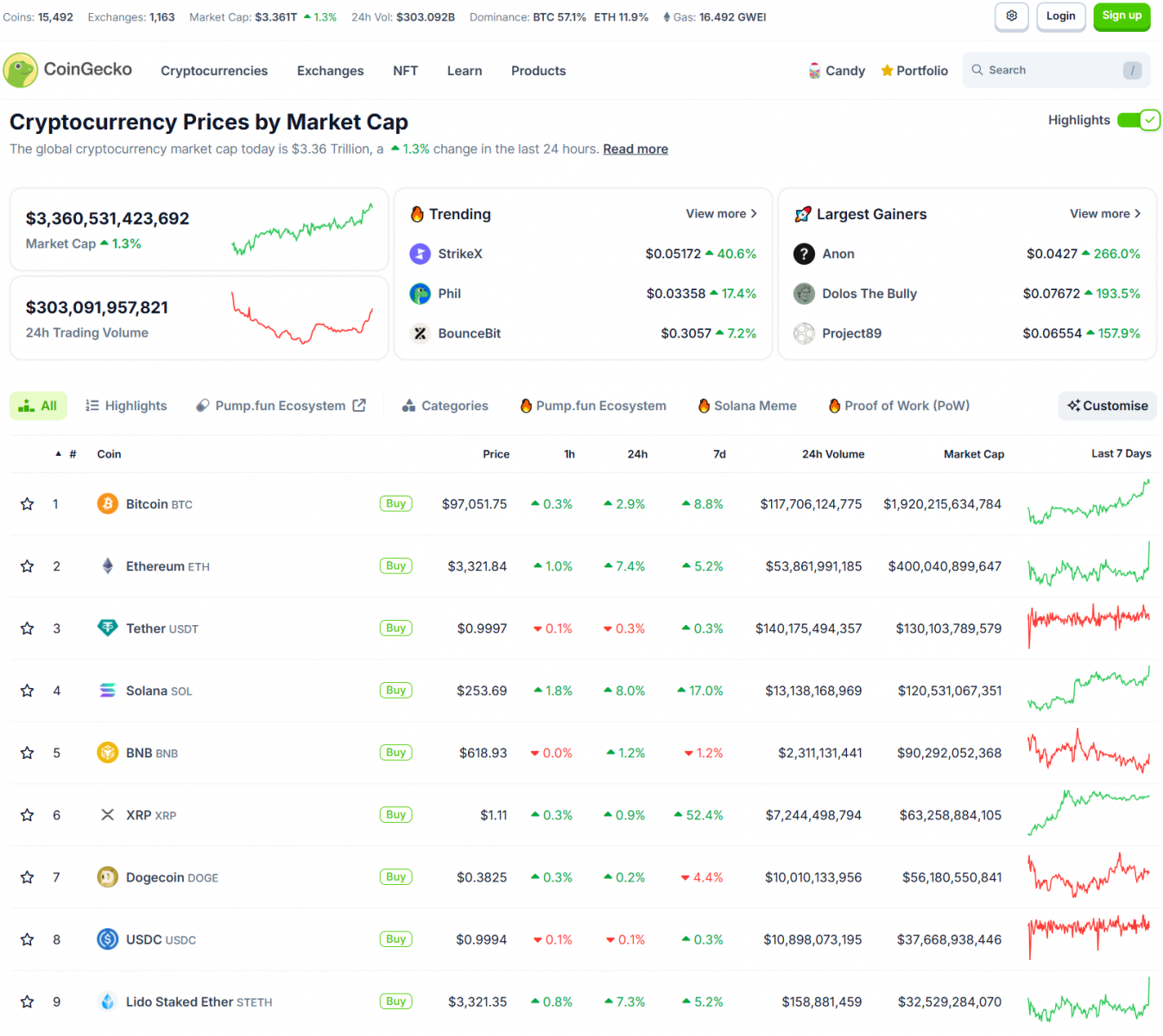The image size is (1163, 1036).
Task: Open the Cryptocurrencies nav menu
Action: click(x=214, y=71)
